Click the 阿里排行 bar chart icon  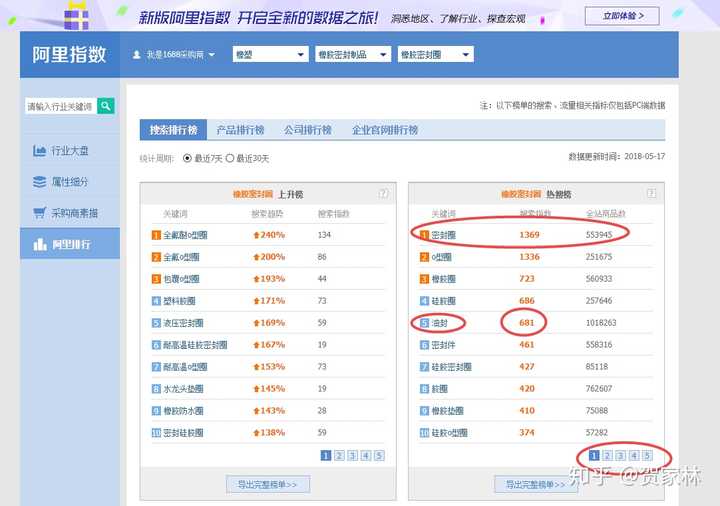tap(39, 244)
